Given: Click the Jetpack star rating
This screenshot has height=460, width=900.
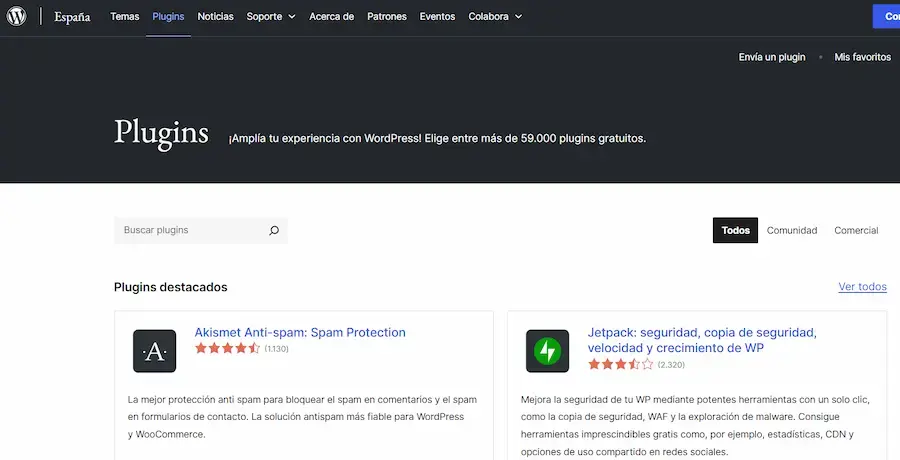Looking at the screenshot, I should coord(620,365).
